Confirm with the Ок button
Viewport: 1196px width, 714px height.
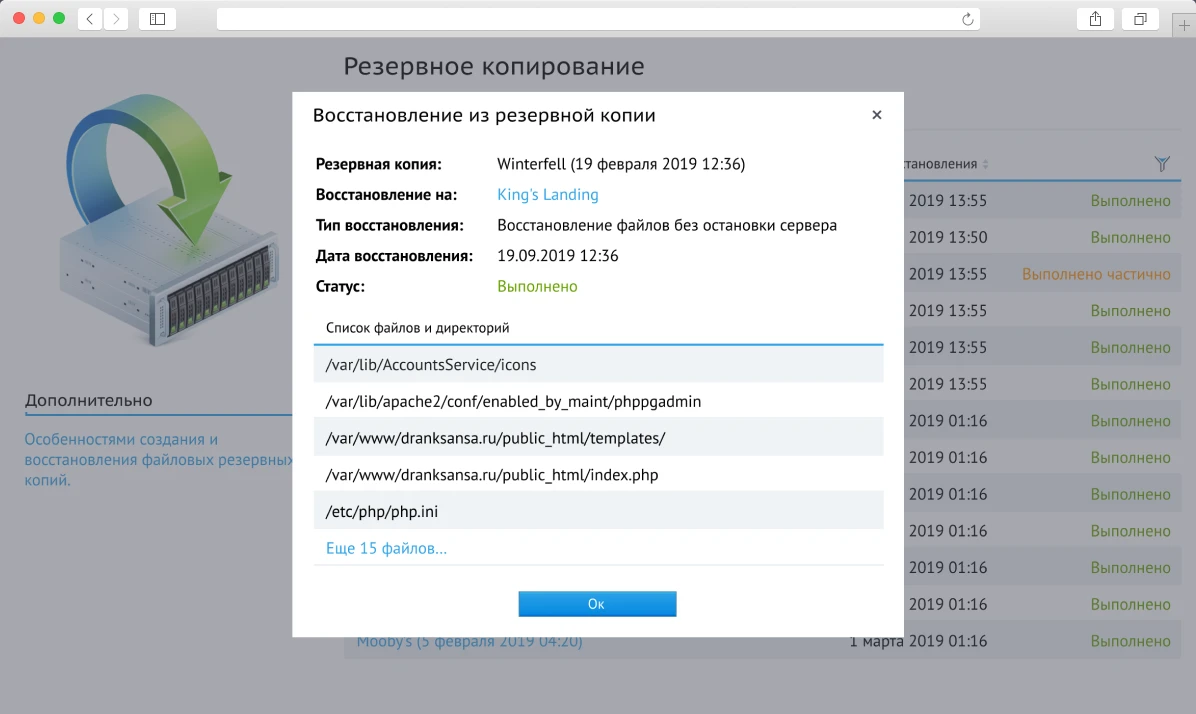[597, 603]
